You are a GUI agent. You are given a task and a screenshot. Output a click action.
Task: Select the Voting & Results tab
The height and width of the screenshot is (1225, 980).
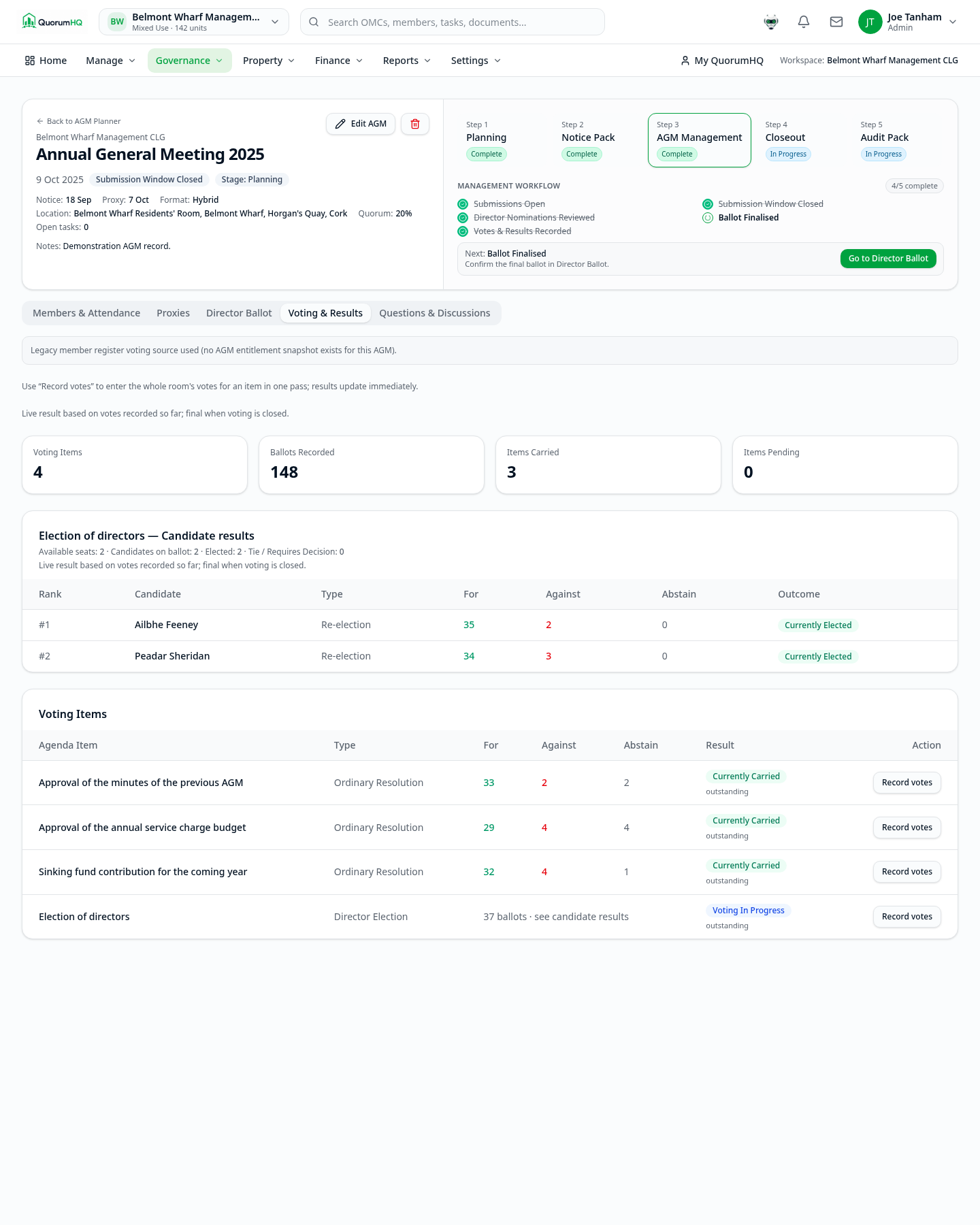click(x=325, y=313)
